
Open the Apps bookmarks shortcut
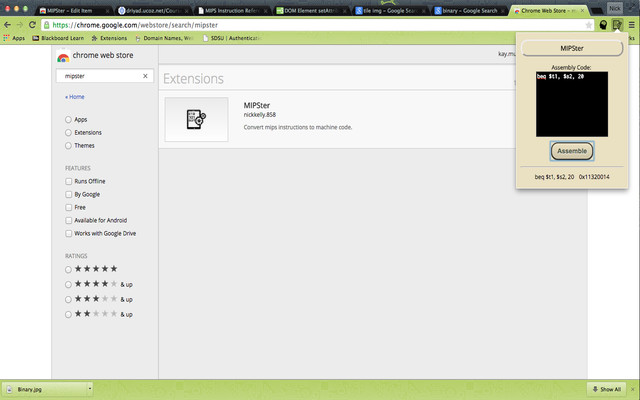pos(14,38)
